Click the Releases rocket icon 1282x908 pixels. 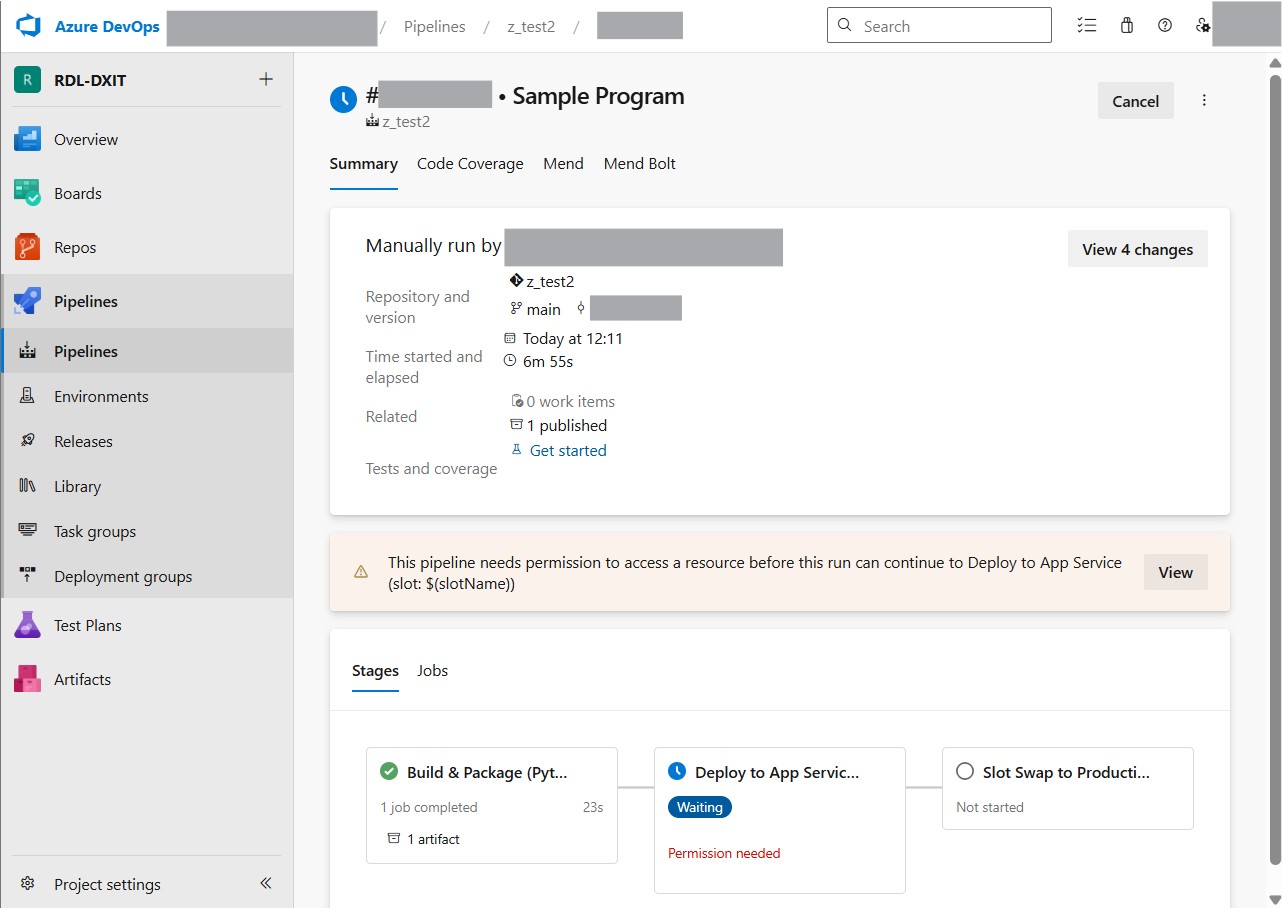[x=28, y=442]
